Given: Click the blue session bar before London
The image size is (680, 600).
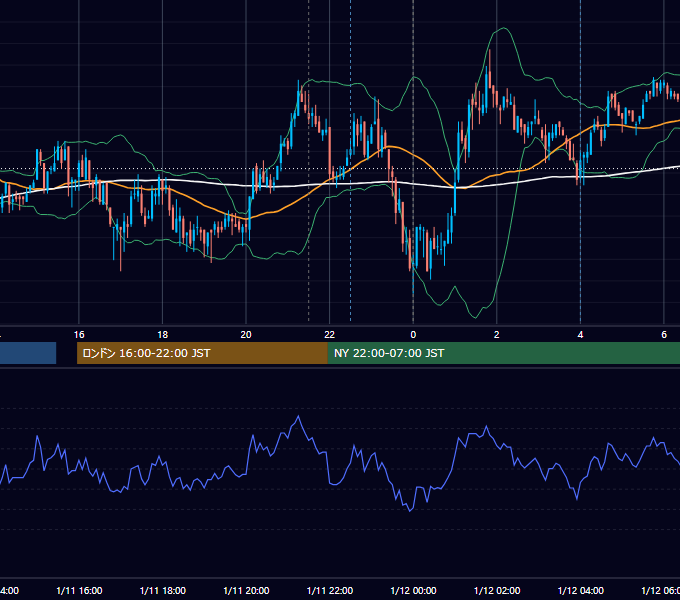Looking at the screenshot, I should point(28,353).
